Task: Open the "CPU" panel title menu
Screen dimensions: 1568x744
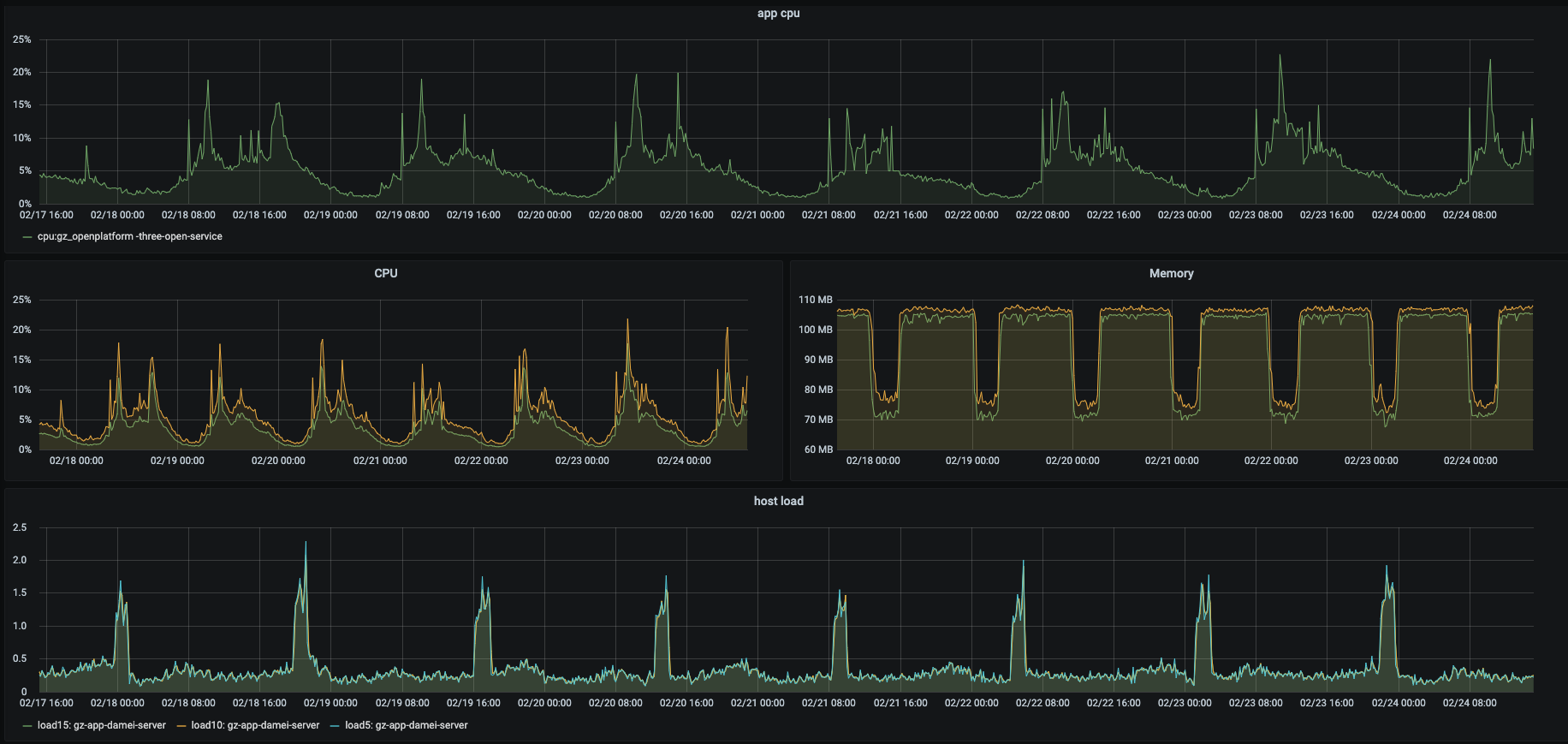Action: (x=386, y=273)
